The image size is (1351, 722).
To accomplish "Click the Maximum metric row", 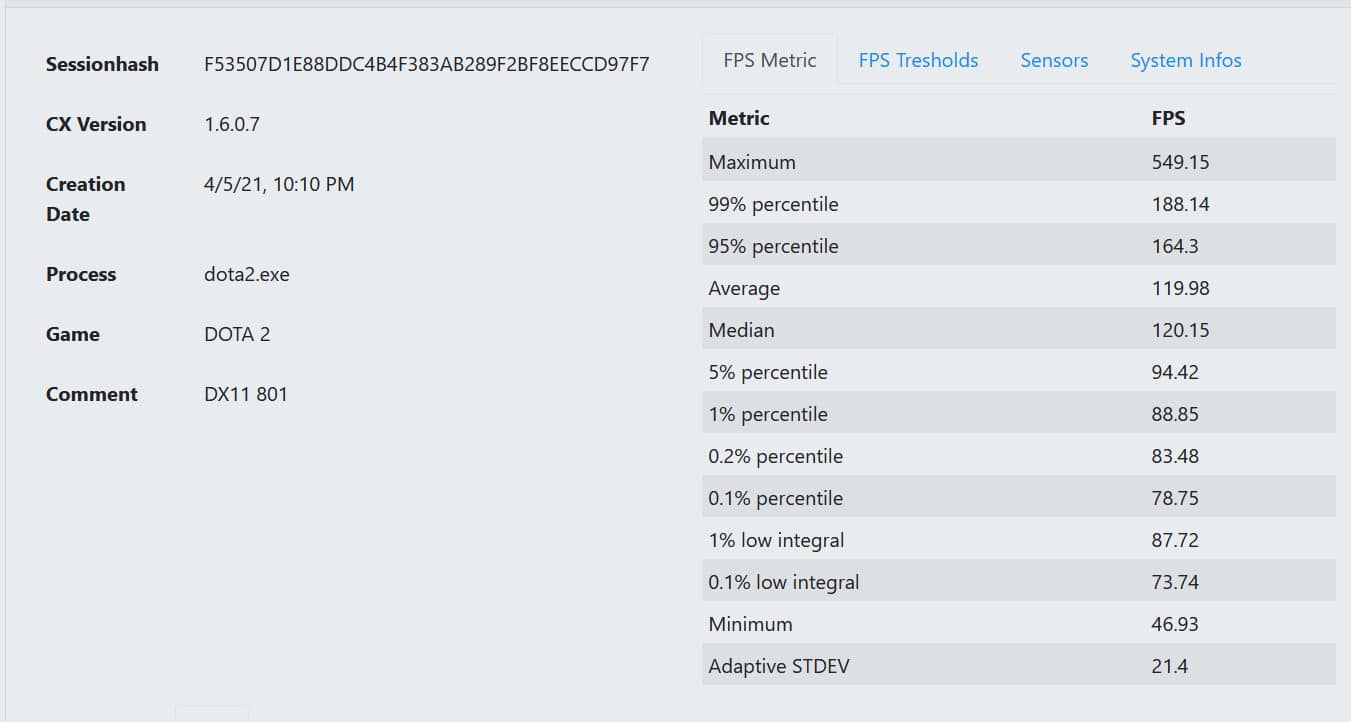I will coord(1019,162).
